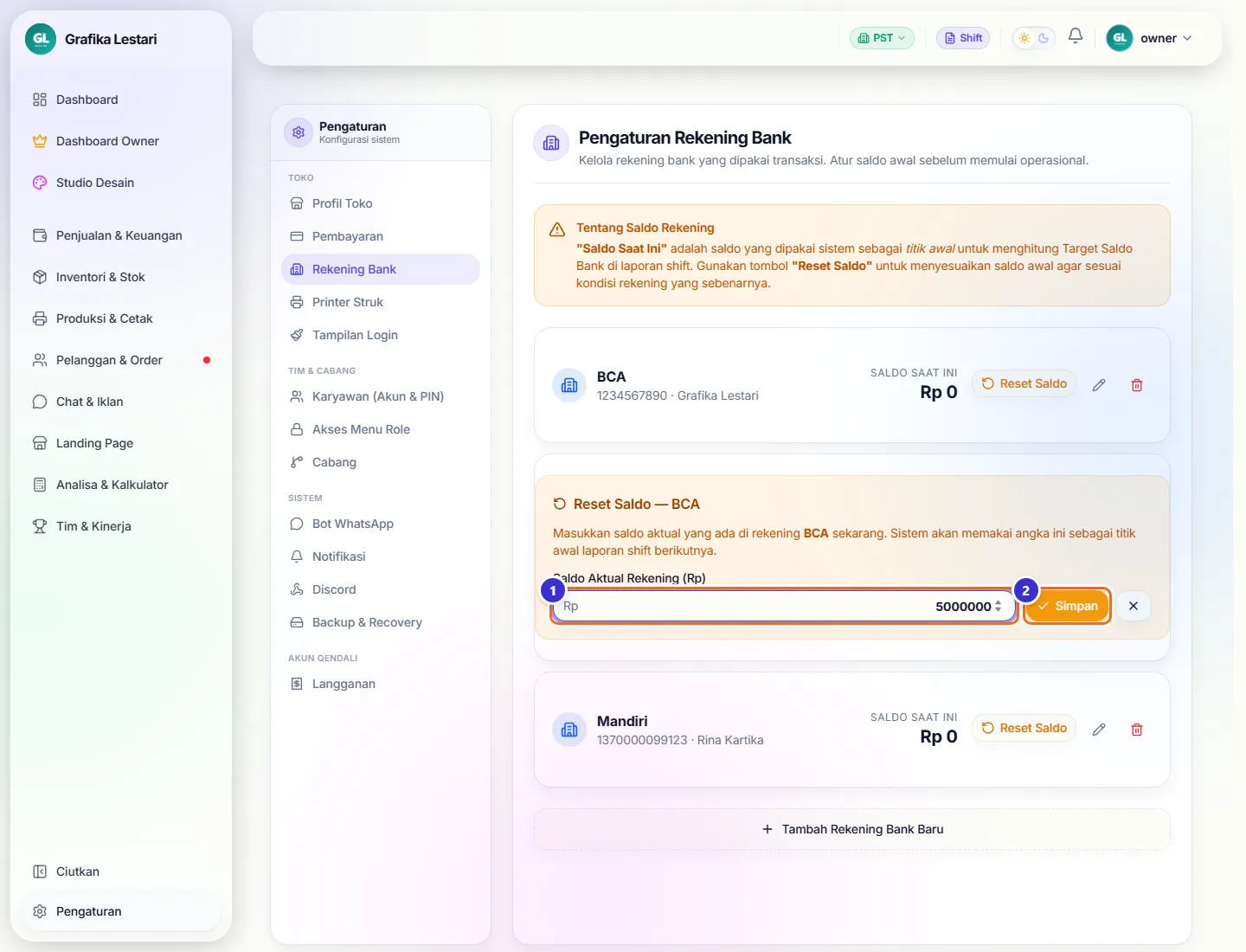The height and width of the screenshot is (952, 1246).
Task: Open Inventori & Stok menu
Action: click(121, 277)
